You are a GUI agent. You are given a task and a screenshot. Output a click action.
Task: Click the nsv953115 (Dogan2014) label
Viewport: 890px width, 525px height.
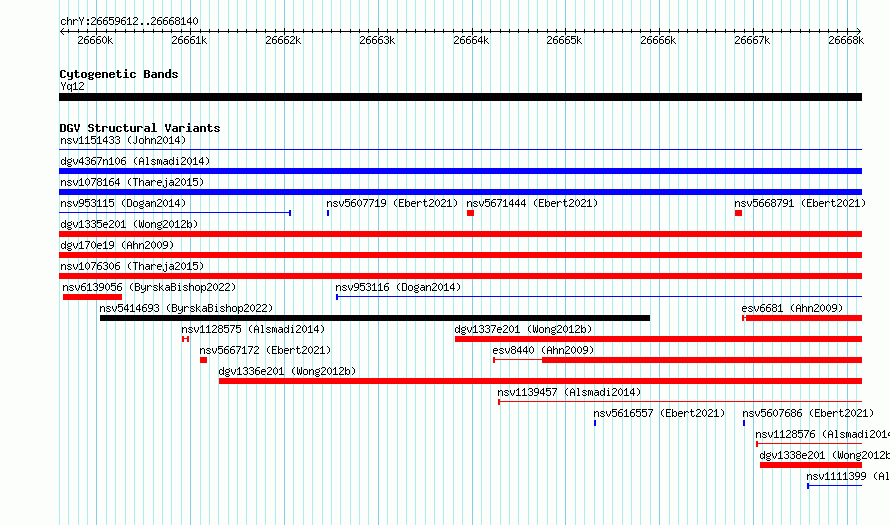click(x=123, y=203)
